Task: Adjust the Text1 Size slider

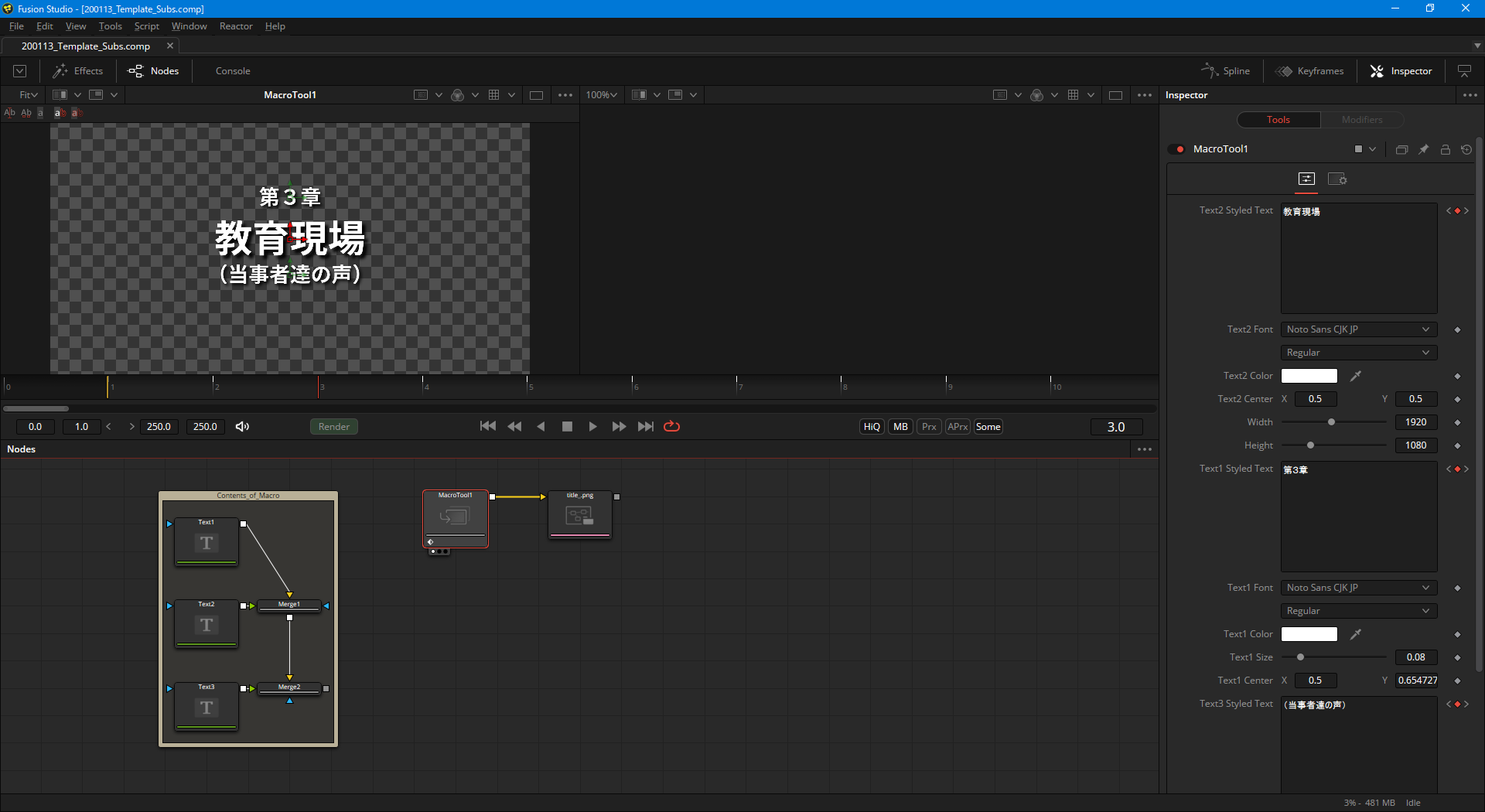Action: [x=1301, y=657]
